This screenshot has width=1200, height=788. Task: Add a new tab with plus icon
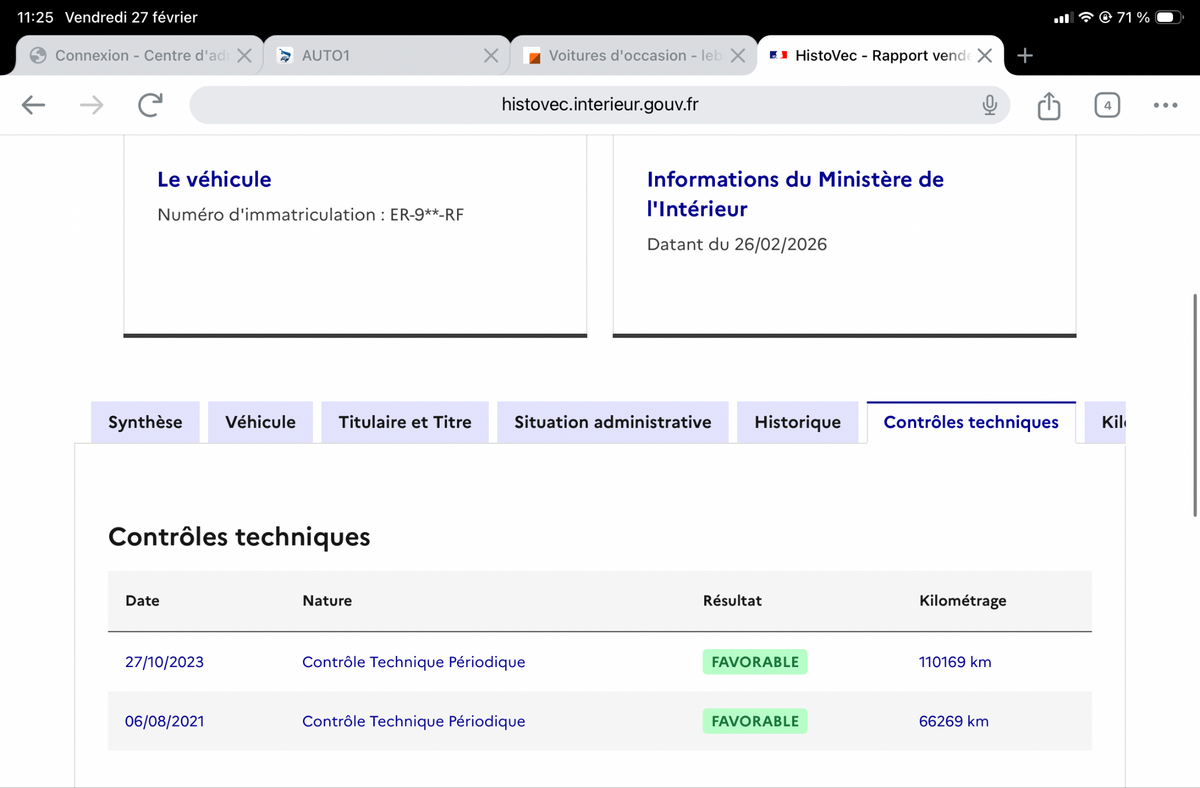pos(1025,56)
